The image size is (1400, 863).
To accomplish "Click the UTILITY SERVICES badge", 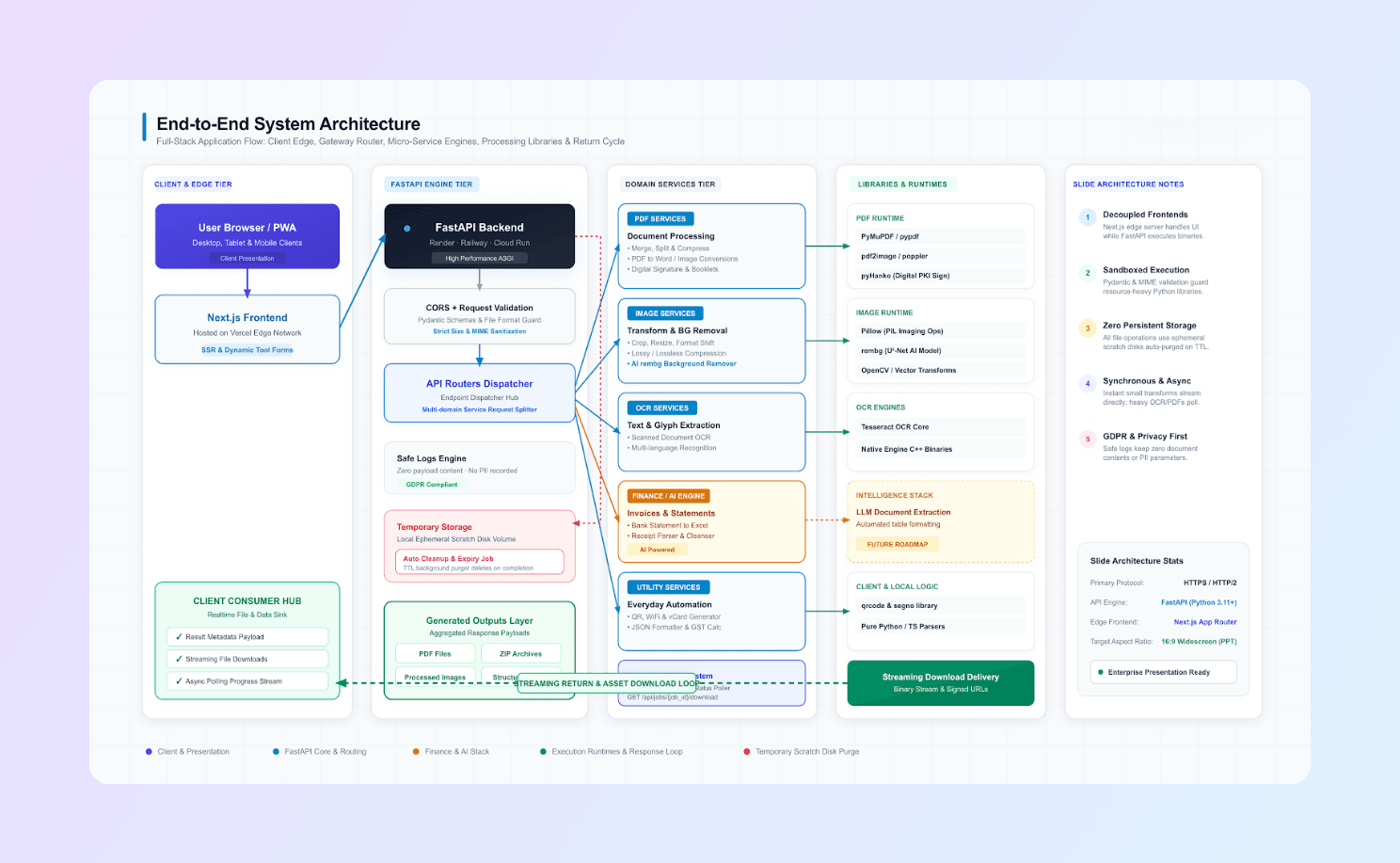I will (x=669, y=587).
